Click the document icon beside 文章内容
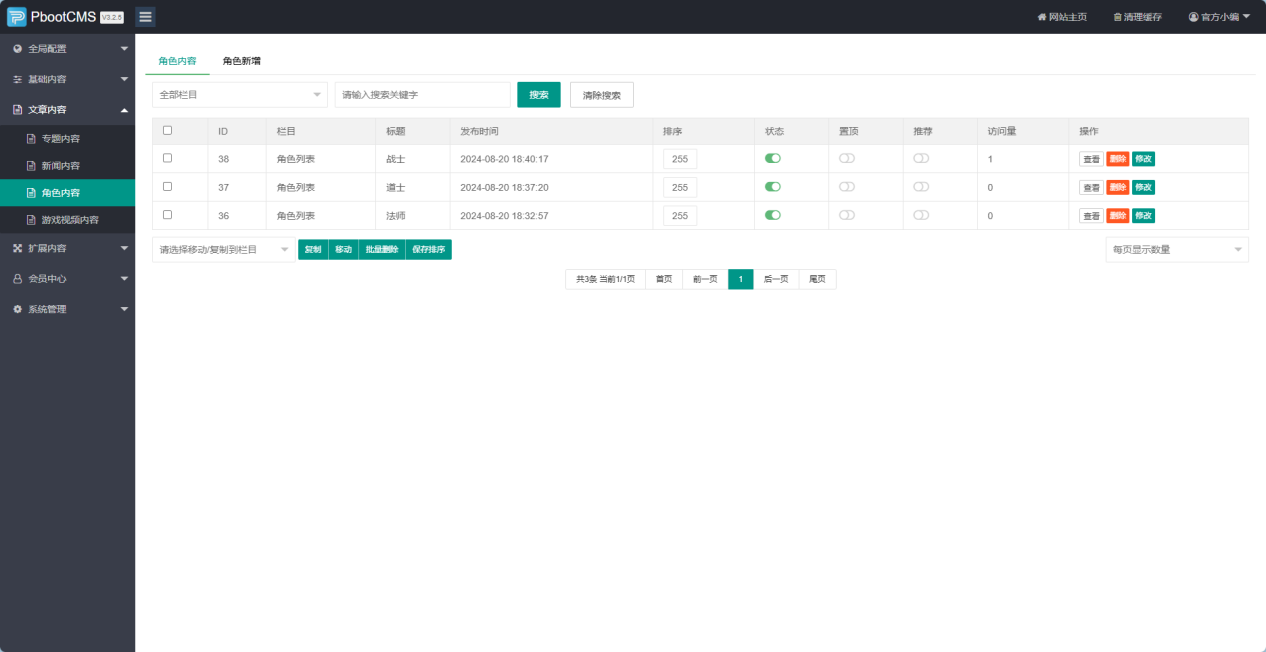The height and width of the screenshot is (652, 1266). coord(17,109)
